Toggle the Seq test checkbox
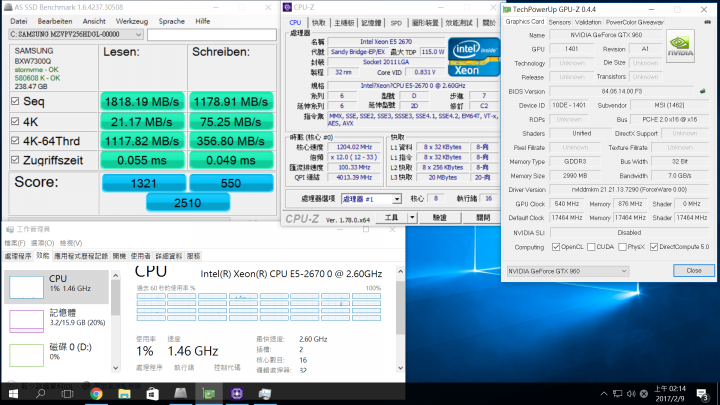Screen dimensions: 720x405 pyautogui.click(x=15, y=101)
